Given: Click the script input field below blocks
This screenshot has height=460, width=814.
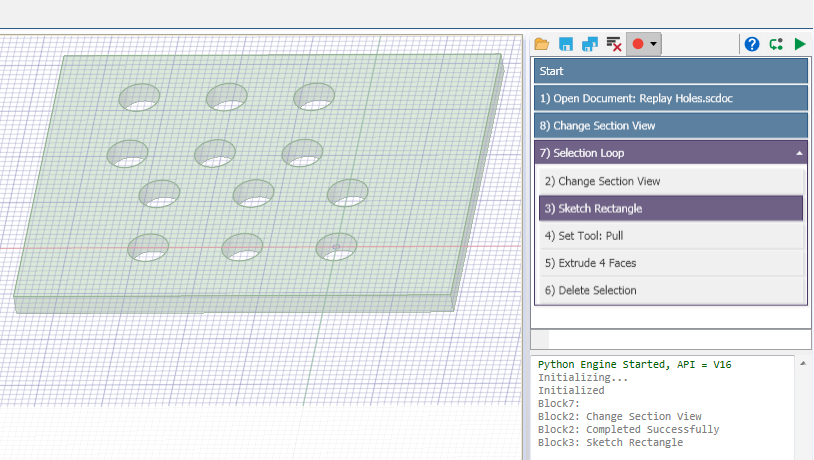Looking at the screenshot, I should point(679,340).
